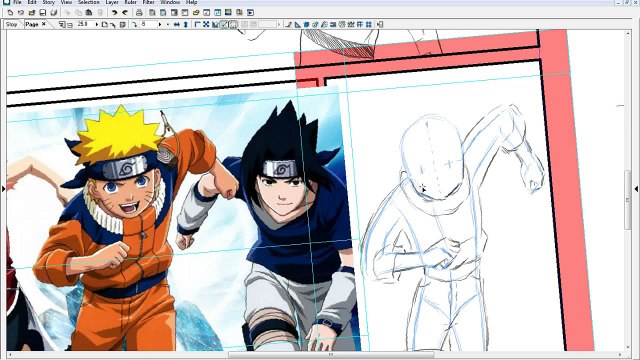Open the Story menu
The width and height of the screenshot is (640, 360).
[x=49, y=2]
